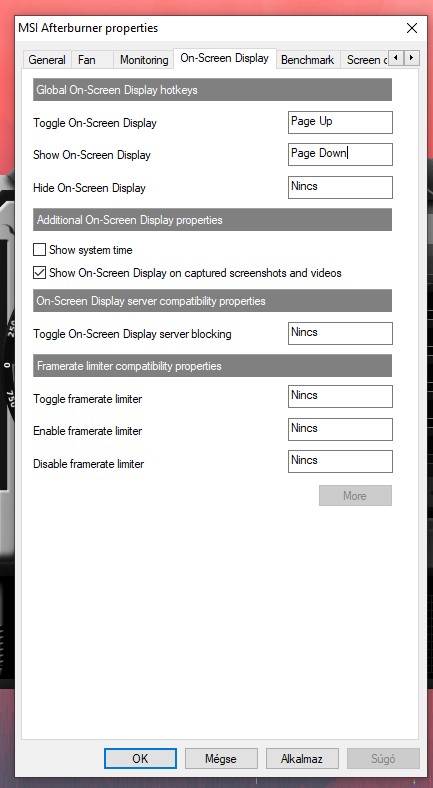The image size is (433, 788).
Task: Click Show On-Screen Display hotkey field
Action: (x=340, y=154)
